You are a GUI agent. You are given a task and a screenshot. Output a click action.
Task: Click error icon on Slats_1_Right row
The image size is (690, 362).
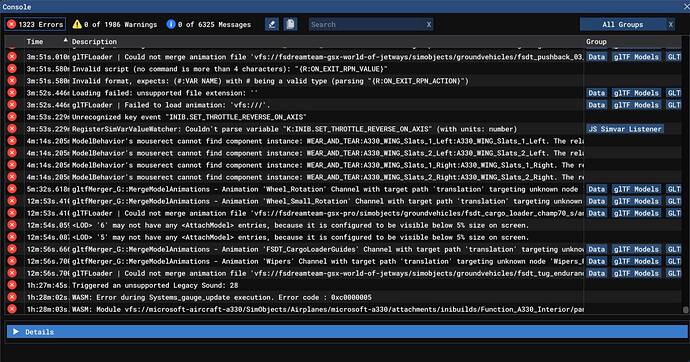(12, 165)
